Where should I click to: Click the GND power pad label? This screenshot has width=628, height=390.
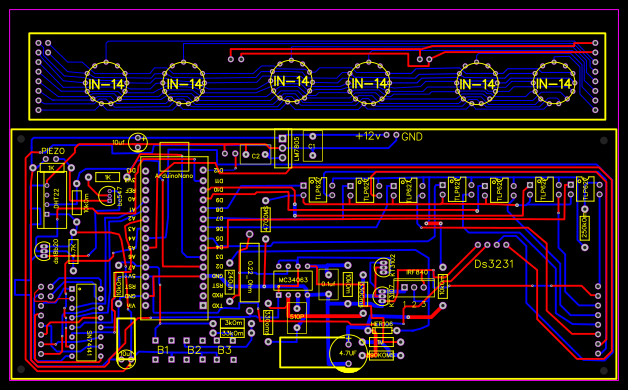[x=412, y=137]
